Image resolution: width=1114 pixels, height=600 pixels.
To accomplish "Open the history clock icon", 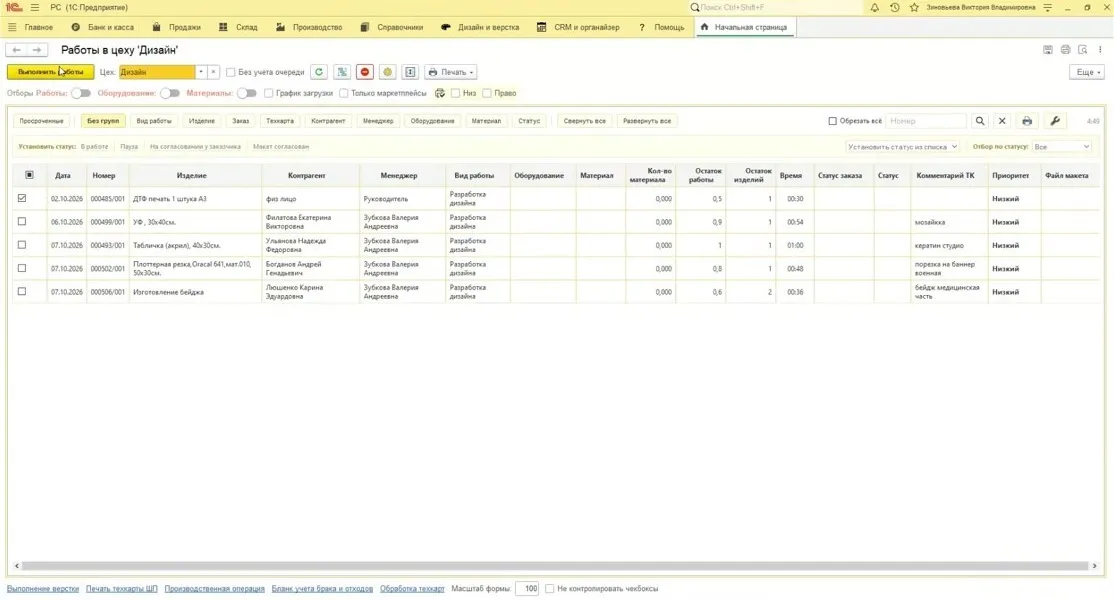I will point(894,7).
